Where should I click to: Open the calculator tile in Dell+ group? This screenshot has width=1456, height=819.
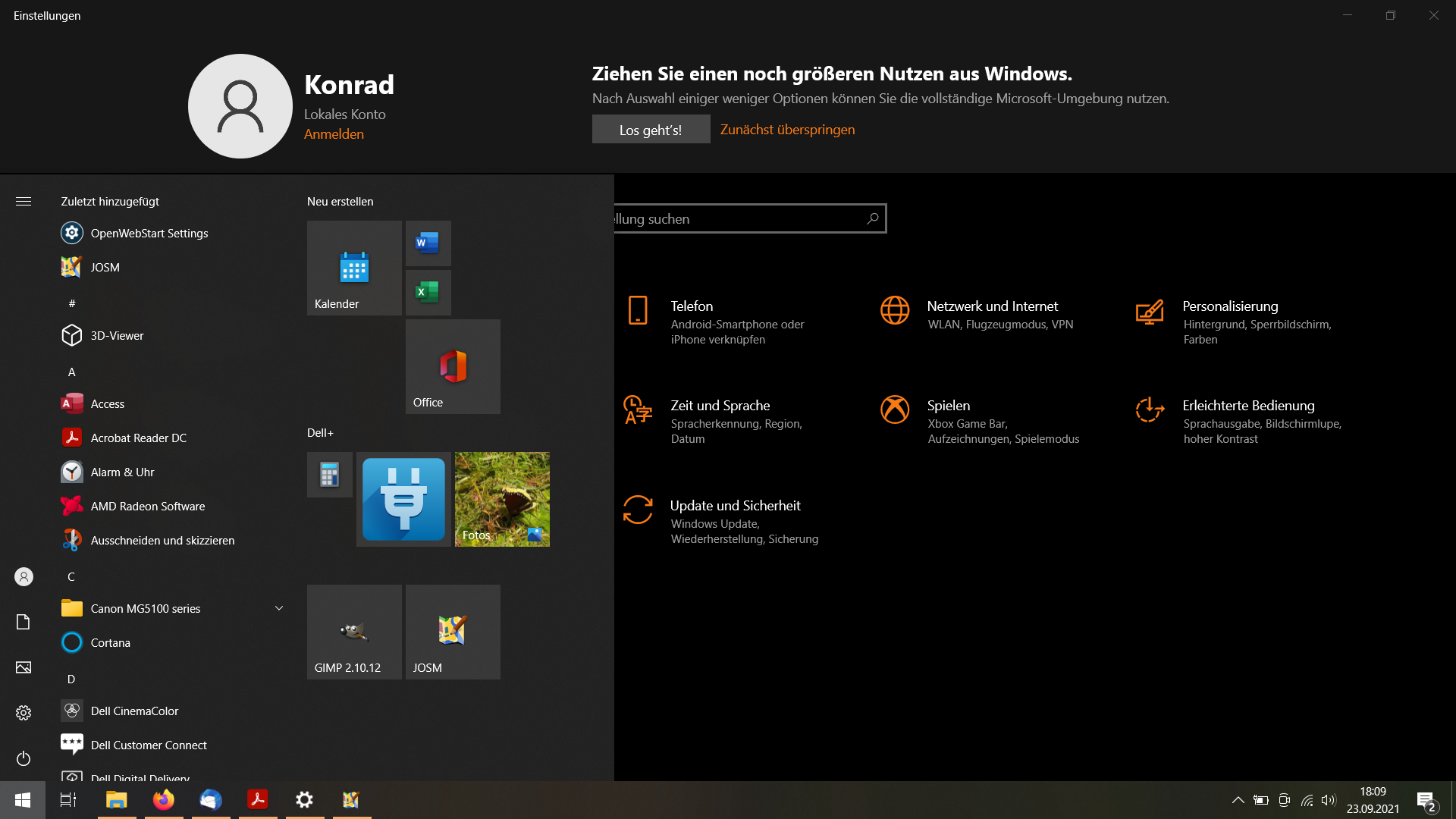[329, 475]
